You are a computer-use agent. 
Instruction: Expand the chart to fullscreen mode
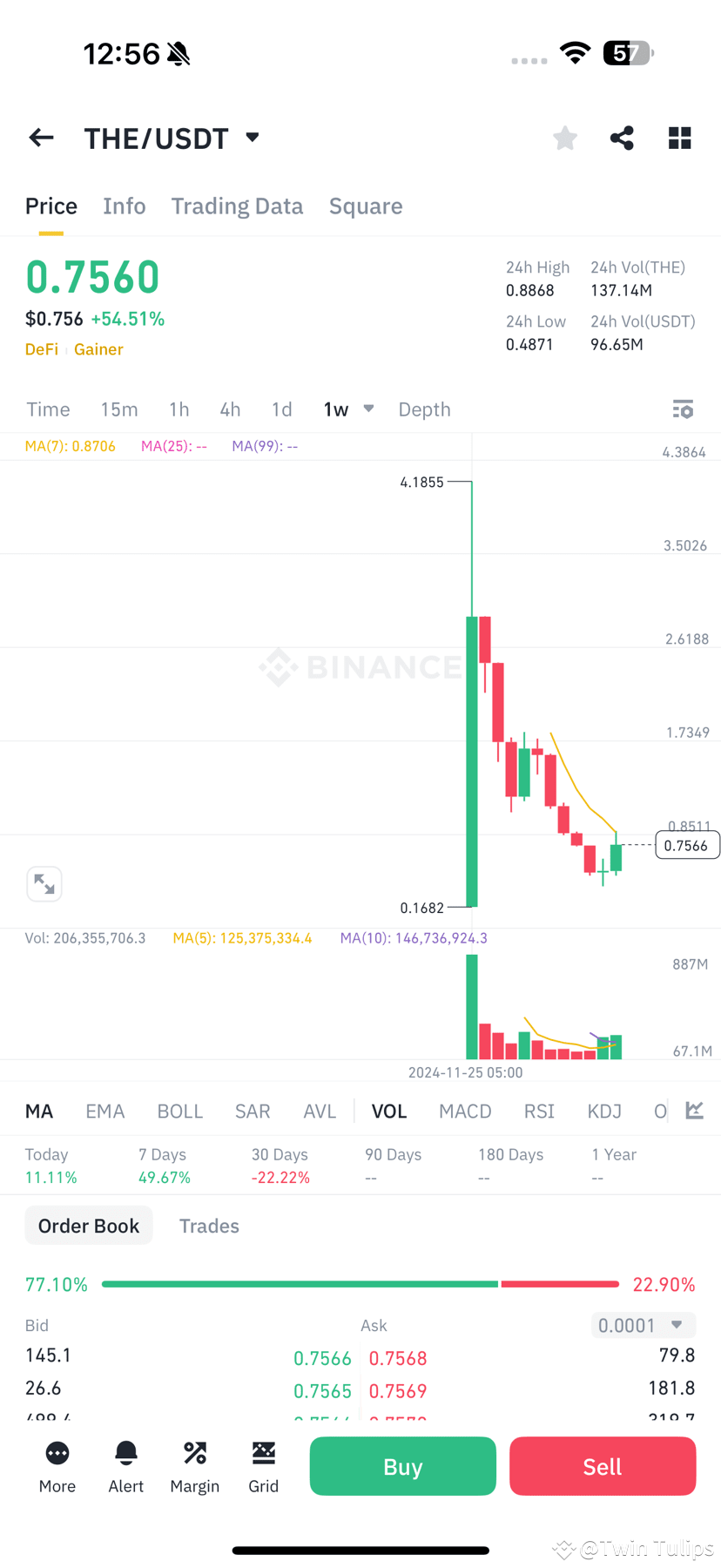(44, 883)
